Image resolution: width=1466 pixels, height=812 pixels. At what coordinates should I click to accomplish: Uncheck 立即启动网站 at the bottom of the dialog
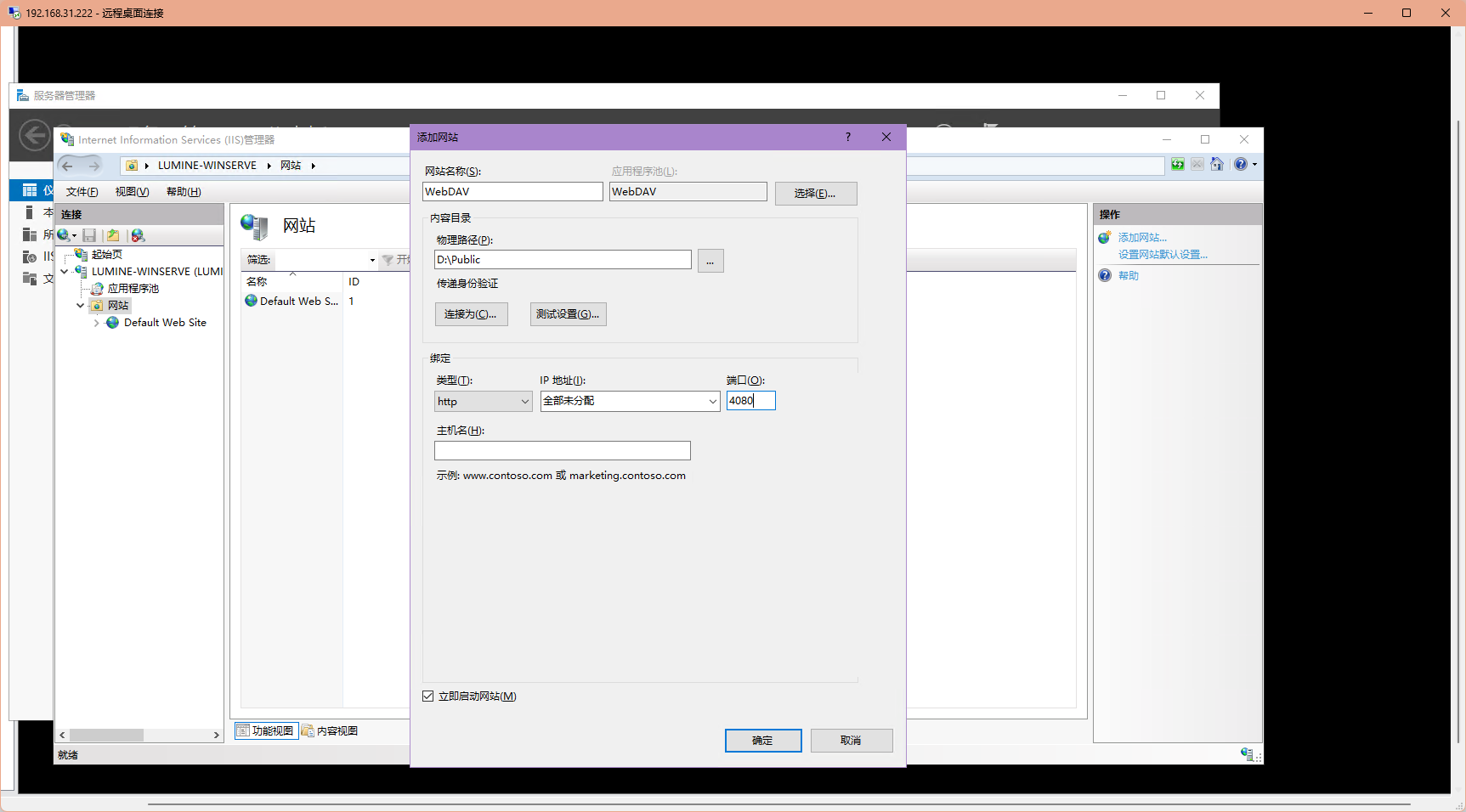tap(427, 696)
